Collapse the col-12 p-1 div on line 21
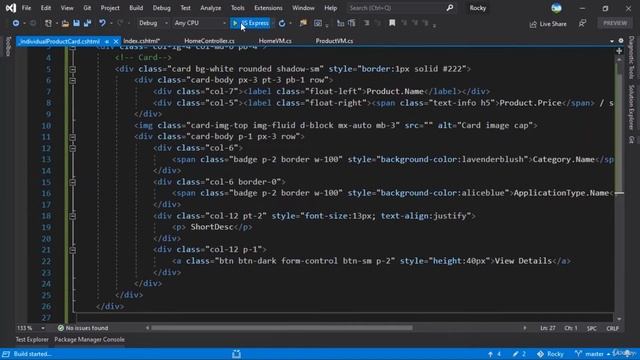The width and height of the screenshot is (640, 360). [x=72, y=250]
